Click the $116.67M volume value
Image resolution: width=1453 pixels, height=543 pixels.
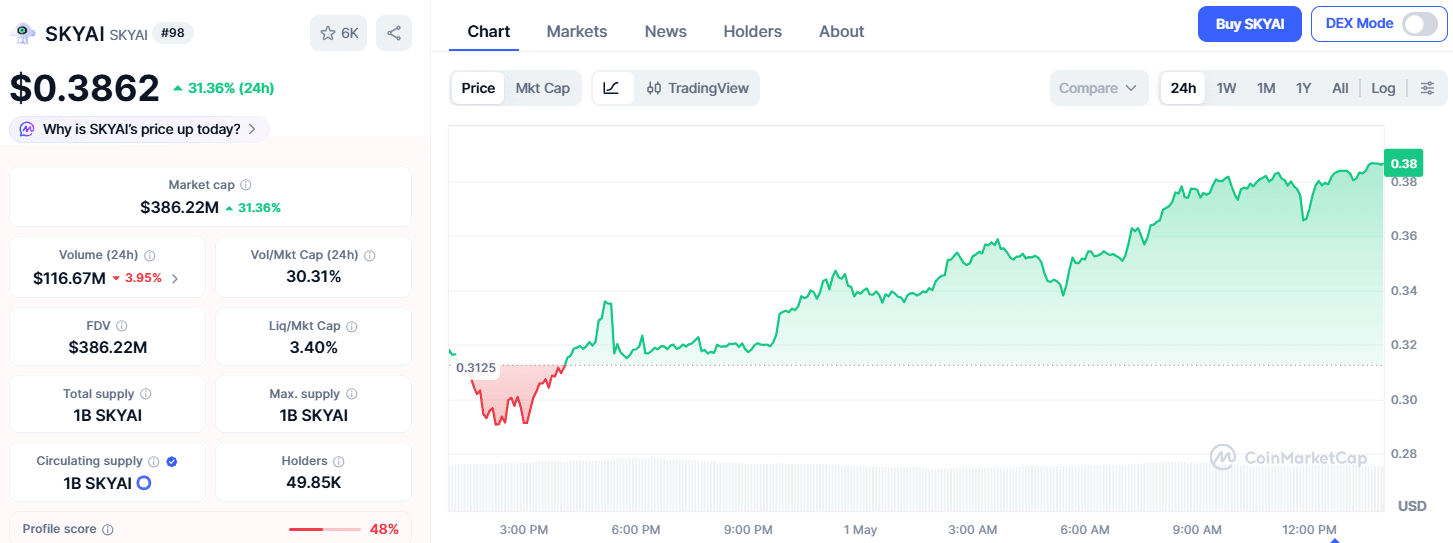69,278
